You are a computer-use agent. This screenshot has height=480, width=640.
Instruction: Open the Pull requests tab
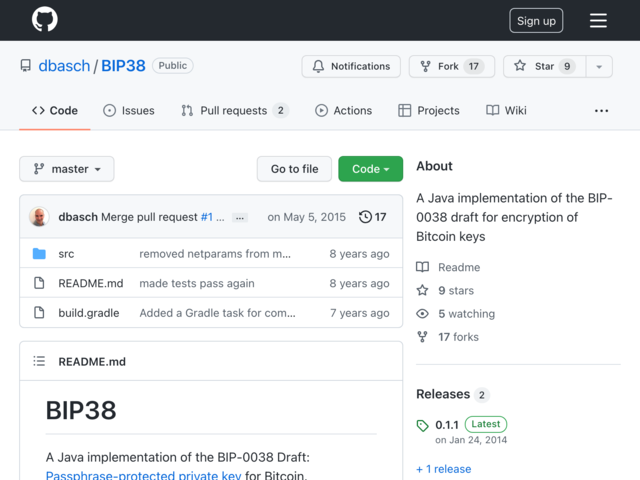235,111
